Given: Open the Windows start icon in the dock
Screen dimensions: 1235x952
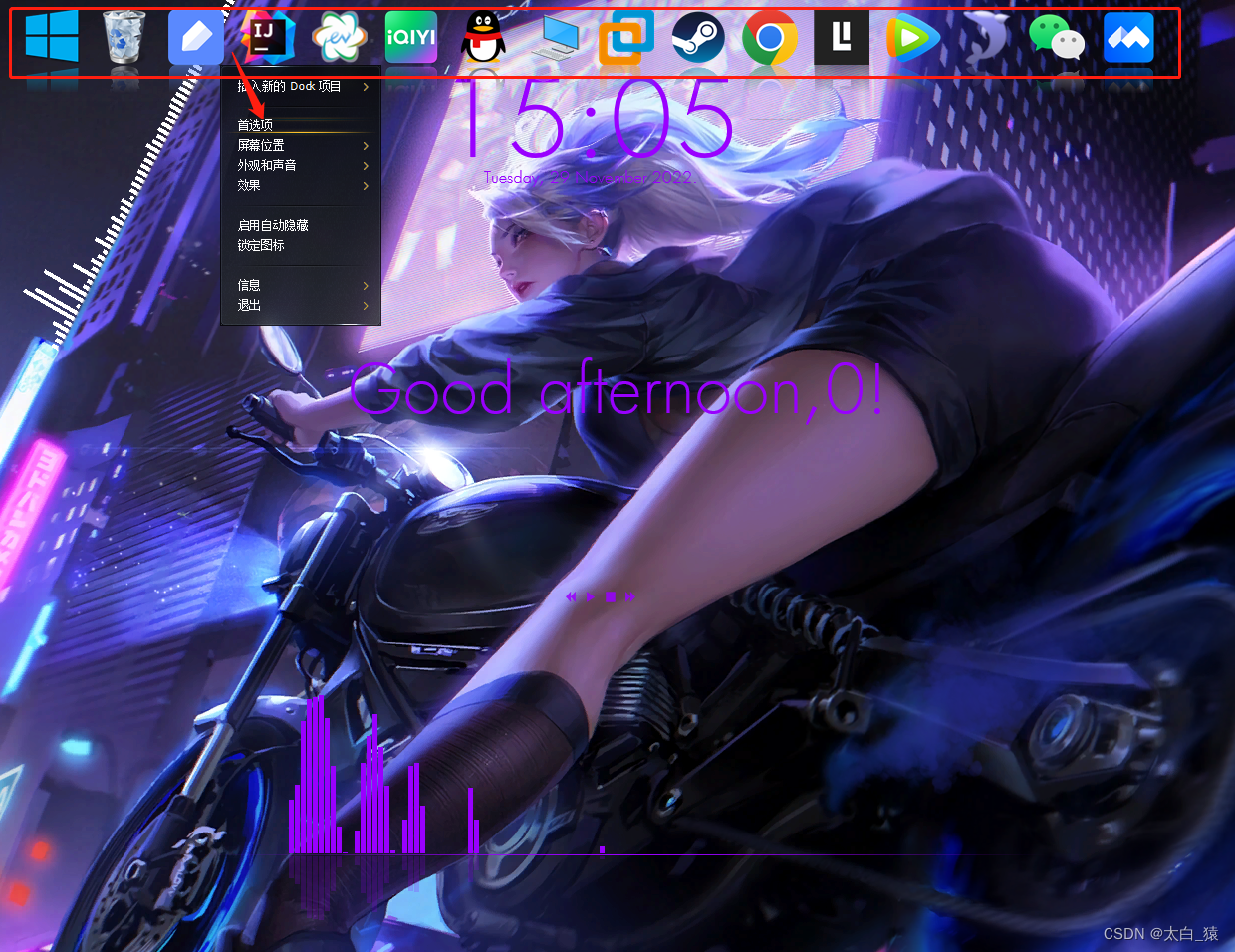Looking at the screenshot, I should click(x=52, y=38).
